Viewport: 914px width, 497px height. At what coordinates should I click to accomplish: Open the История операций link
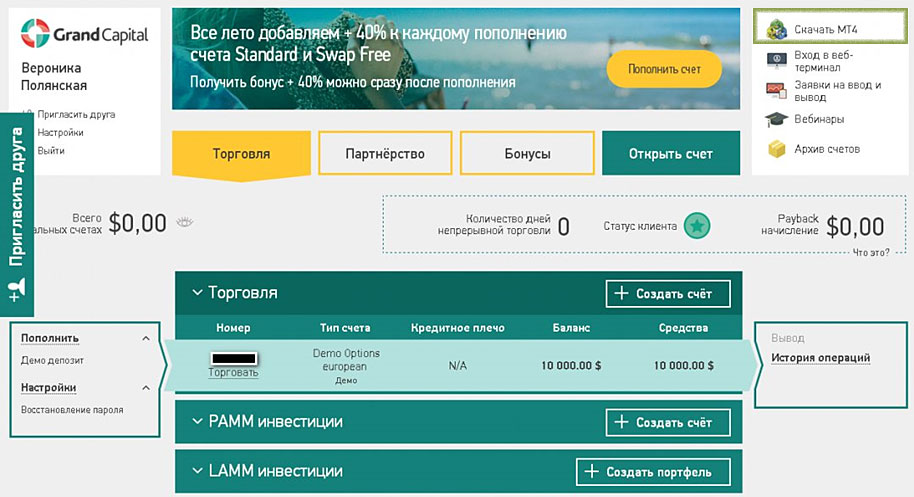[820, 357]
